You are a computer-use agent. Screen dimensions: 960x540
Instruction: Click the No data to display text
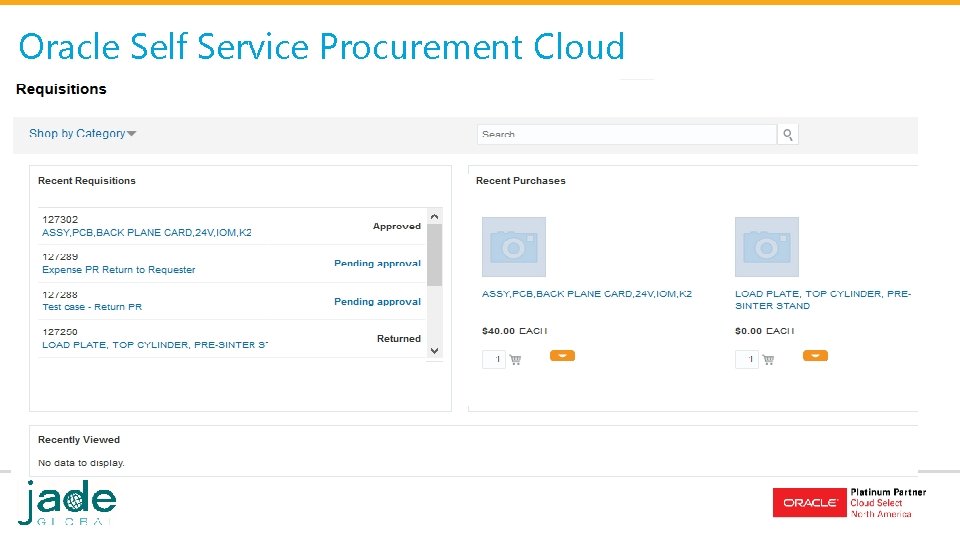click(x=81, y=463)
